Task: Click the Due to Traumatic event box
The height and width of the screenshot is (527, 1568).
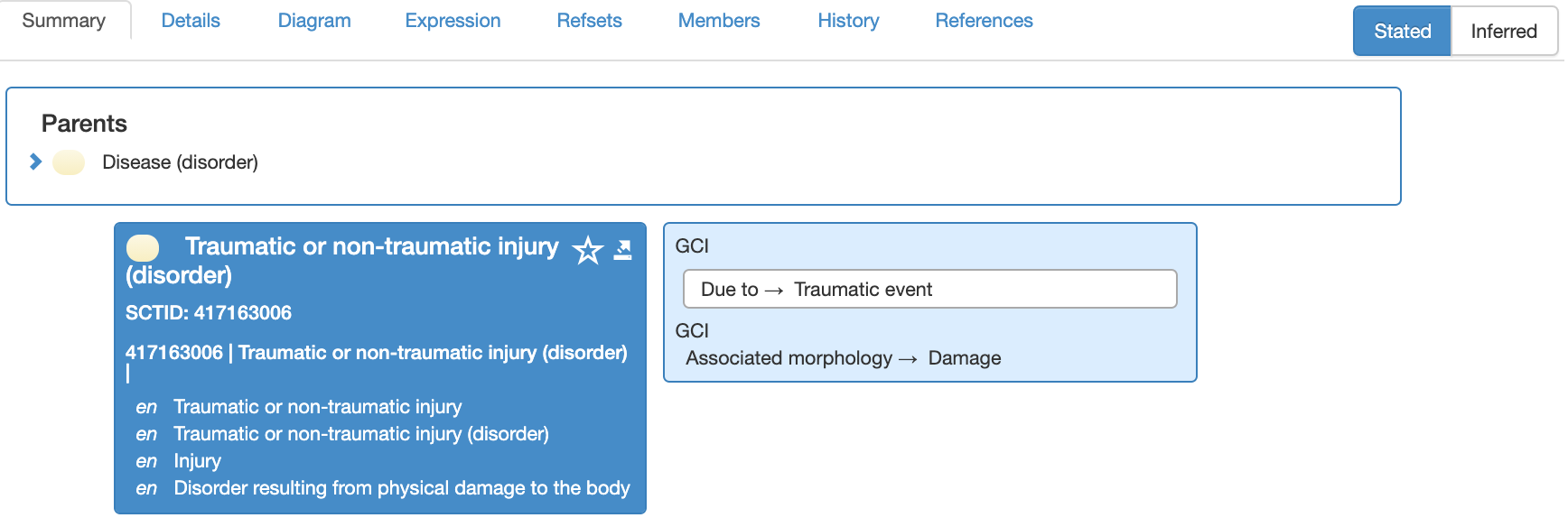Action: tap(929, 289)
